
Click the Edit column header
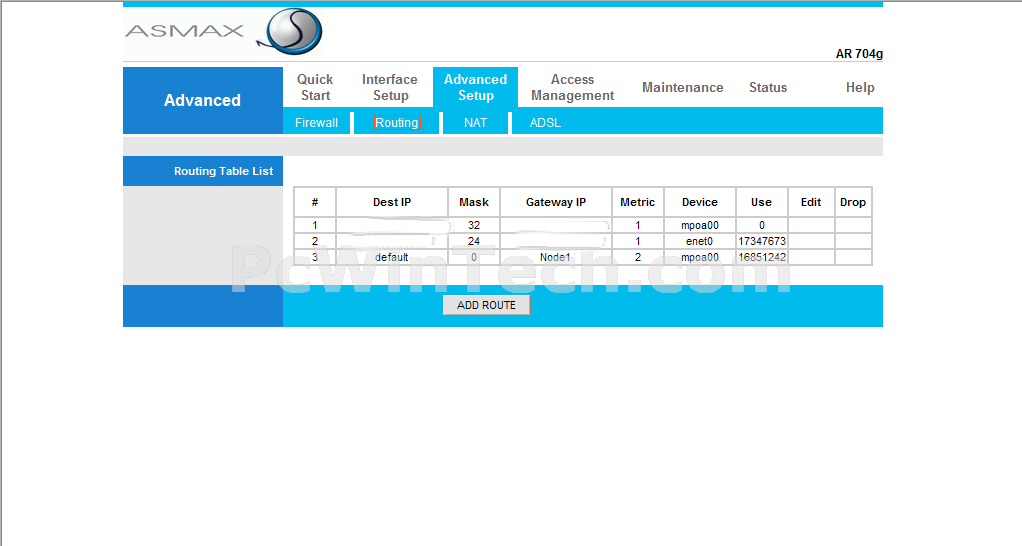811,202
